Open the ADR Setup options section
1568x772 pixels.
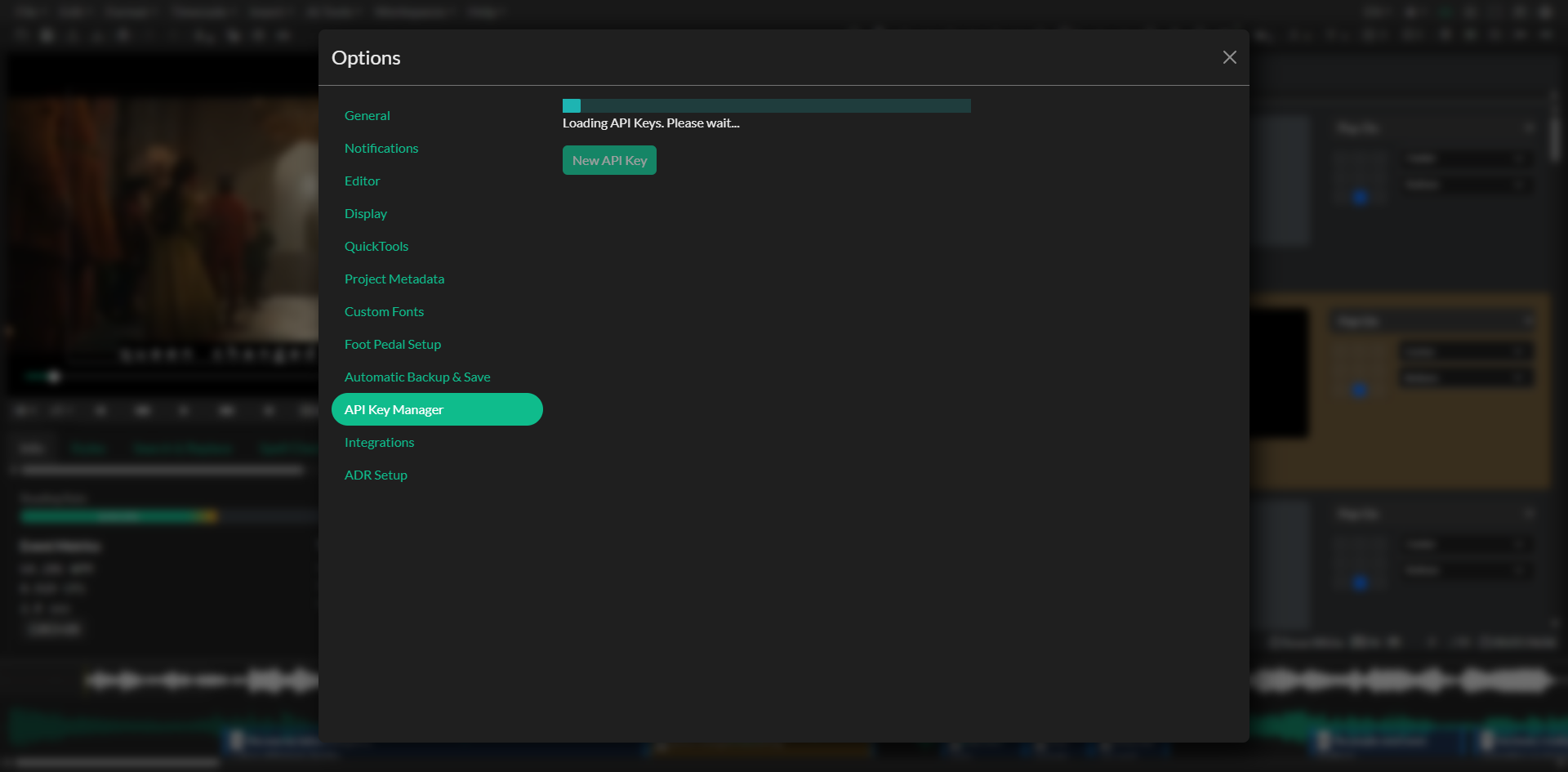click(x=437, y=475)
